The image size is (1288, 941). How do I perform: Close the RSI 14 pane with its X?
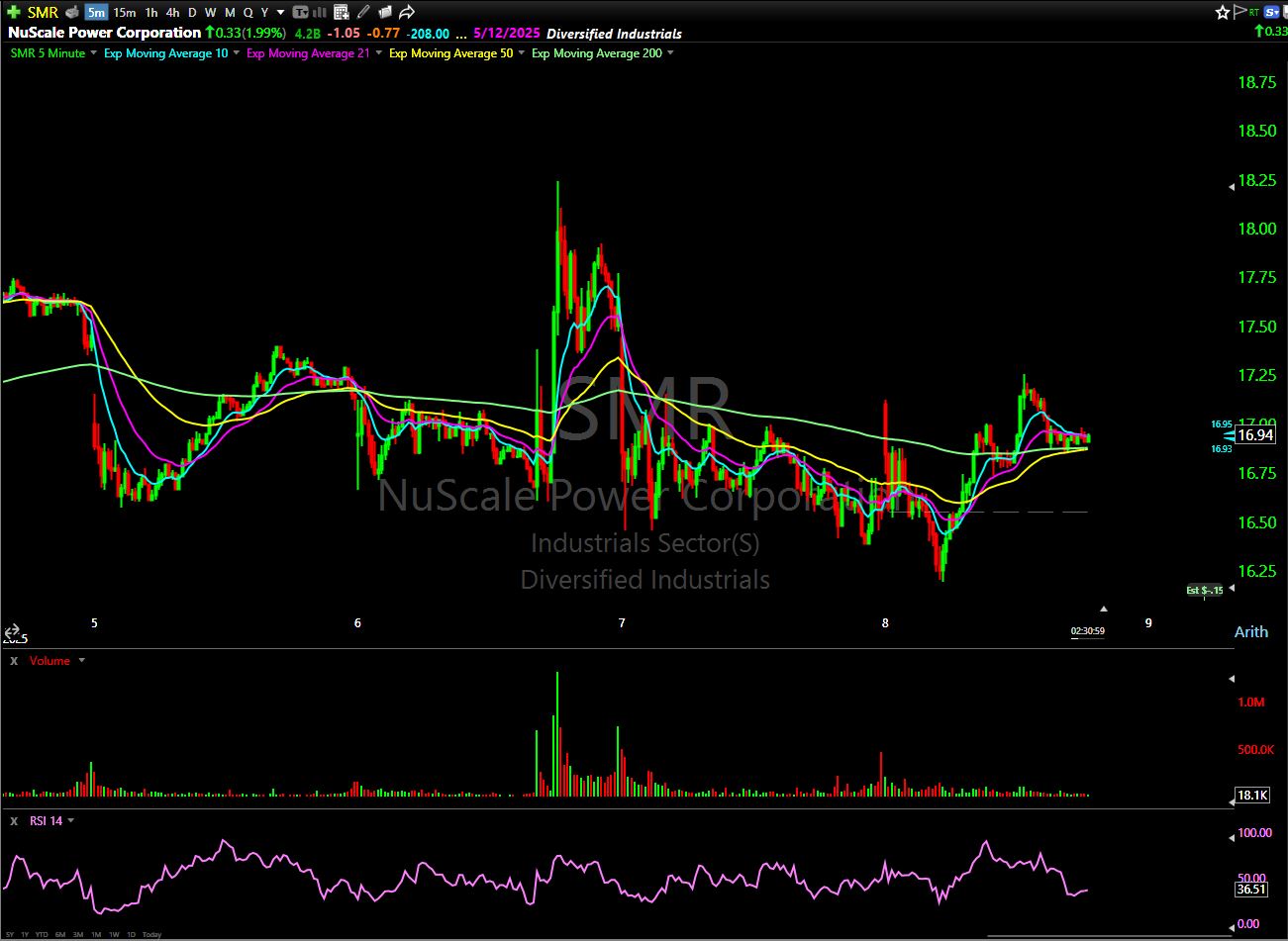click(15, 821)
